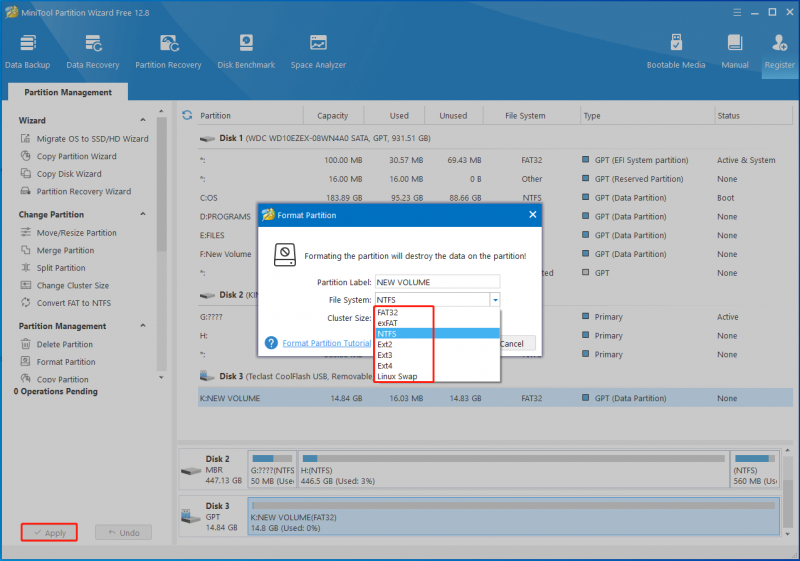Open the Manual icon
Screen dimensions: 800x561
[735, 52]
